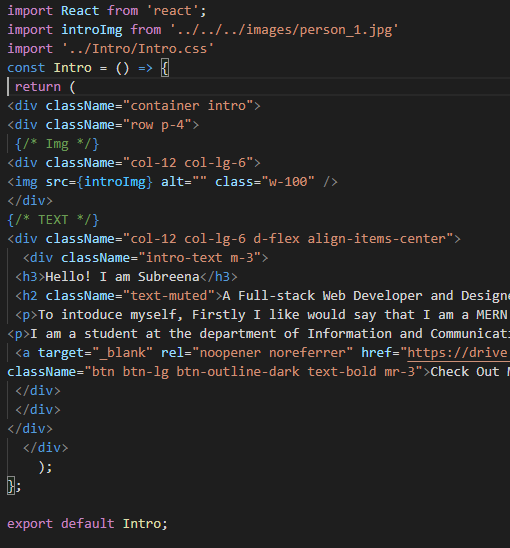Click the closing brace before the semicolon
Image resolution: width=510 pixels, height=548 pixels.
point(11,486)
